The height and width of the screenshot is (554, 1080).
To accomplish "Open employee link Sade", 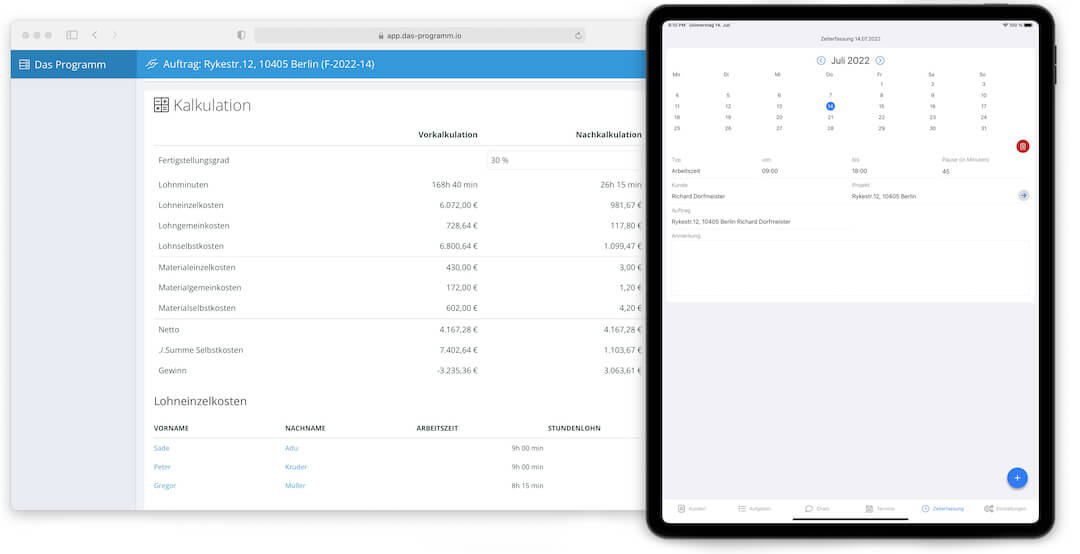I will click(x=161, y=448).
